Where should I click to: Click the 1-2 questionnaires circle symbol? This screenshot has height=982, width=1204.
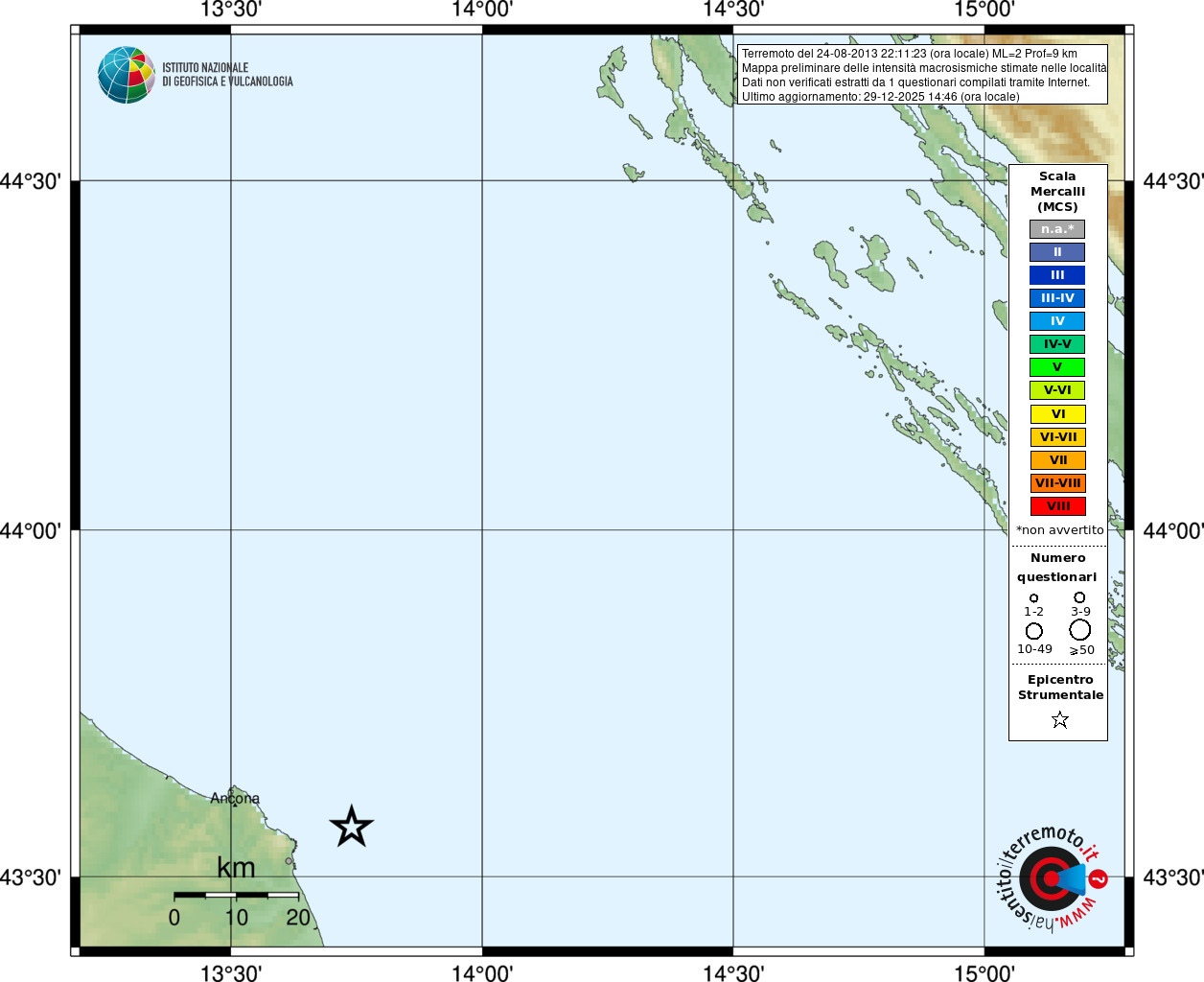[x=1033, y=598]
